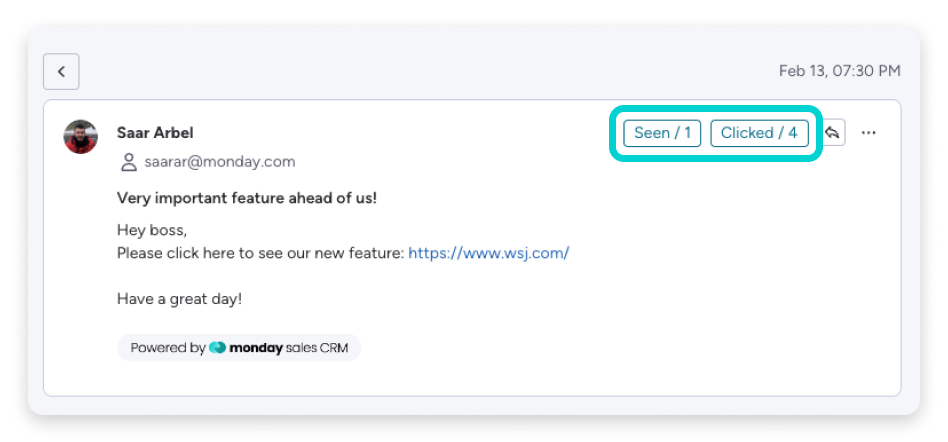Click the bold monday wordmark in the footer
This screenshot has width=948, height=442.
(256, 348)
